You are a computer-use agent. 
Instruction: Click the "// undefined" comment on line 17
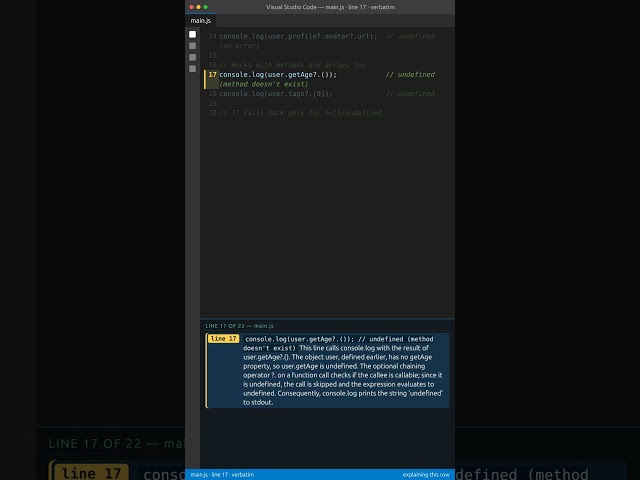[410, 75]
